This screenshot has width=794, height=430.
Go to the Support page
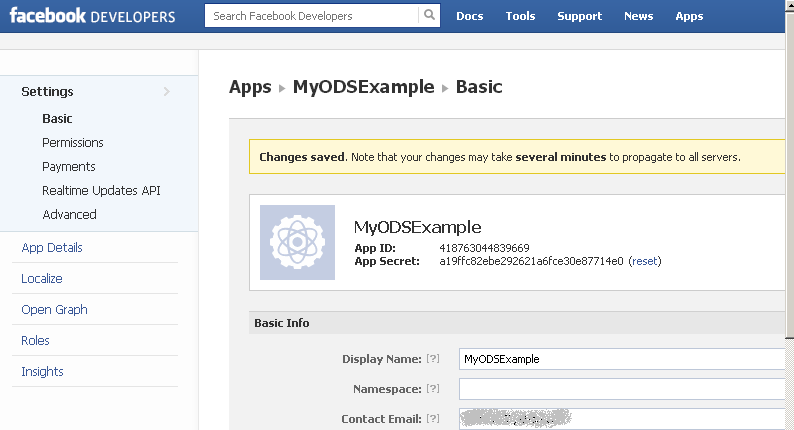pyautogui.click(x=579, y=16)
